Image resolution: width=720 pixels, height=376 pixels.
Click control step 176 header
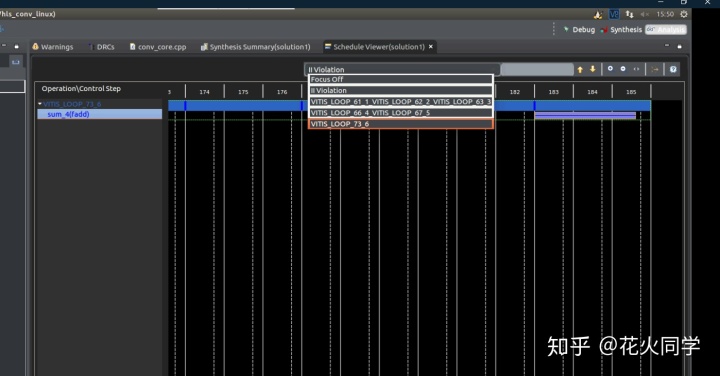coord(282,92)
